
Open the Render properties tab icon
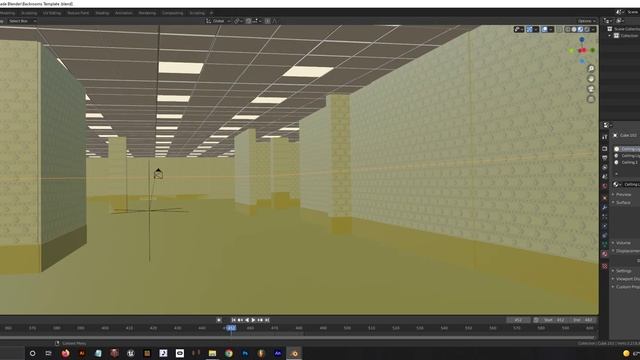pos(604,149)
